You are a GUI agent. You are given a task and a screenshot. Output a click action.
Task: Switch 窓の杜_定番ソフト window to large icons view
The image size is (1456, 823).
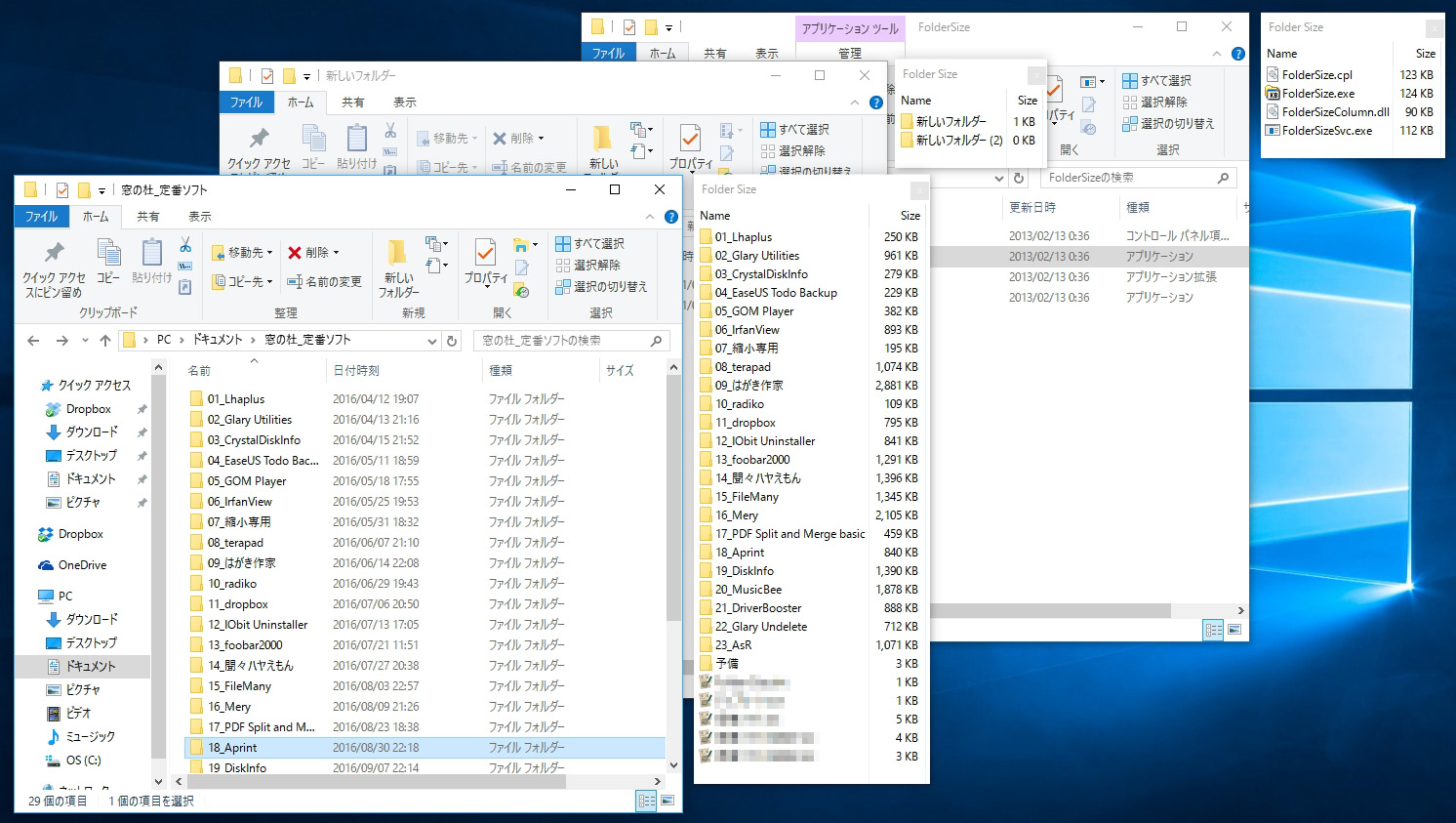(667, 801)
